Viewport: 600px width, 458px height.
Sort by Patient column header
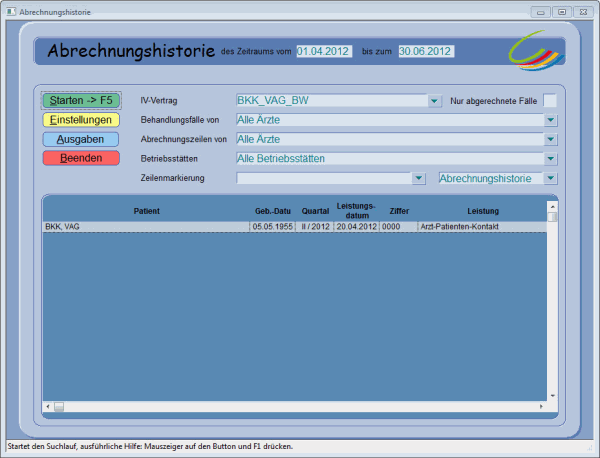145,211
